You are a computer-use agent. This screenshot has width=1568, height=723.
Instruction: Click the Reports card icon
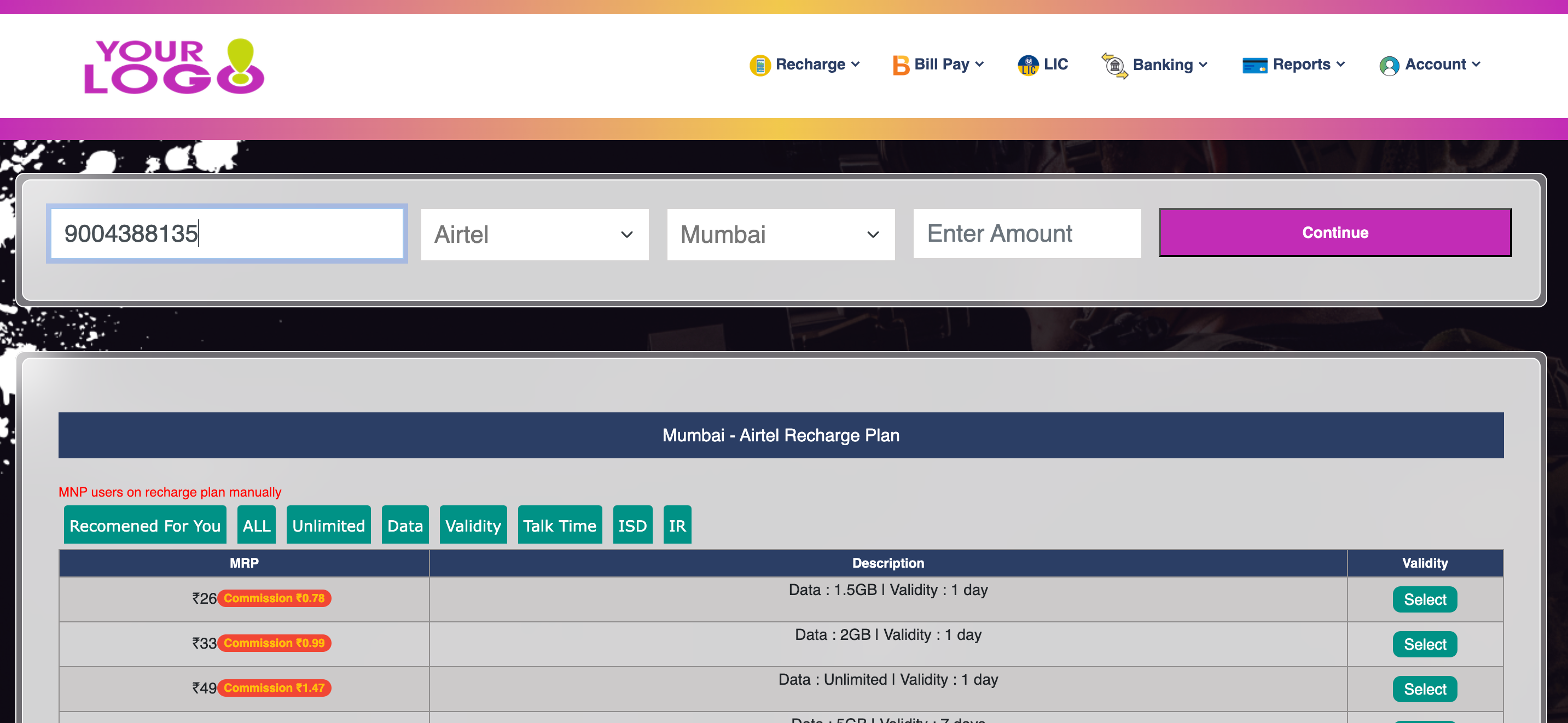coord(1255,65)
